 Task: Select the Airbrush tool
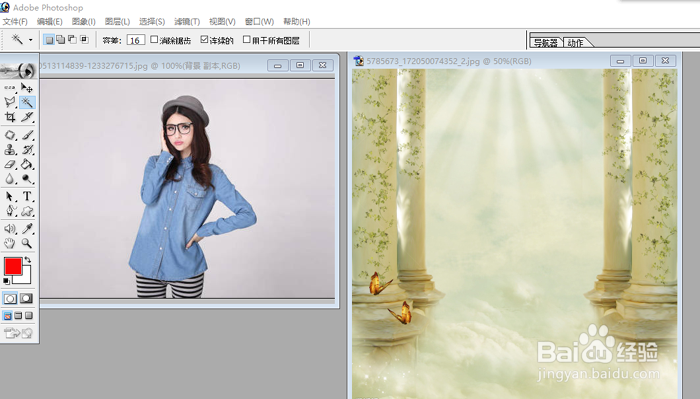(x=10, y=135)
